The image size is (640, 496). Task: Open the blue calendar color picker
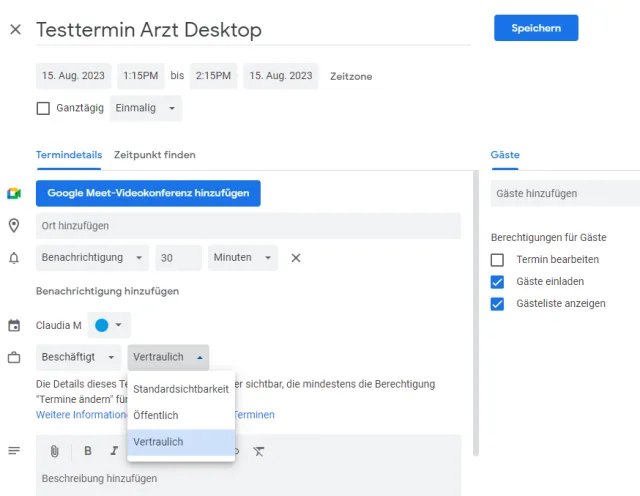[x=109, y=325]
